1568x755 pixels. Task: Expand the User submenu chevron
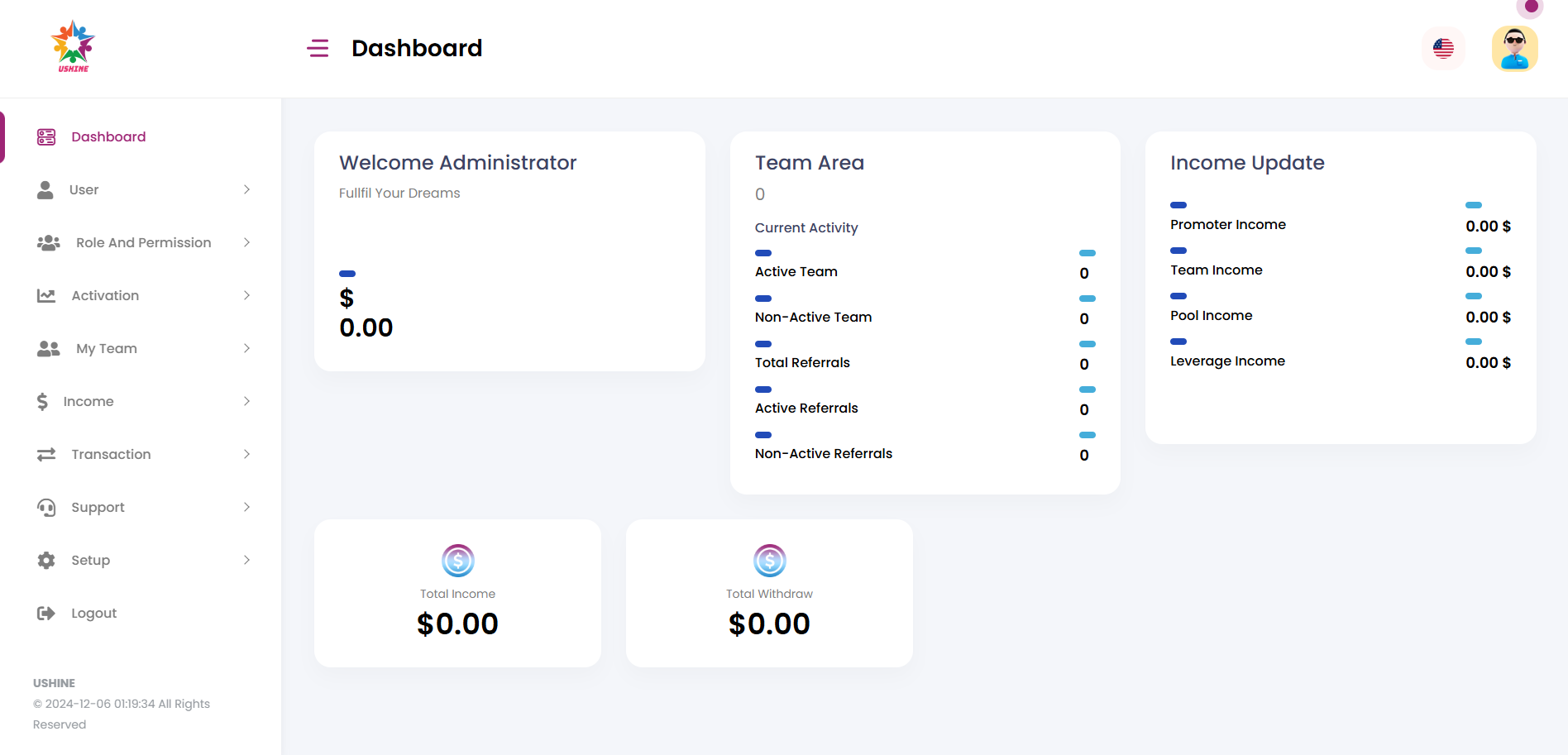point(246,190)
